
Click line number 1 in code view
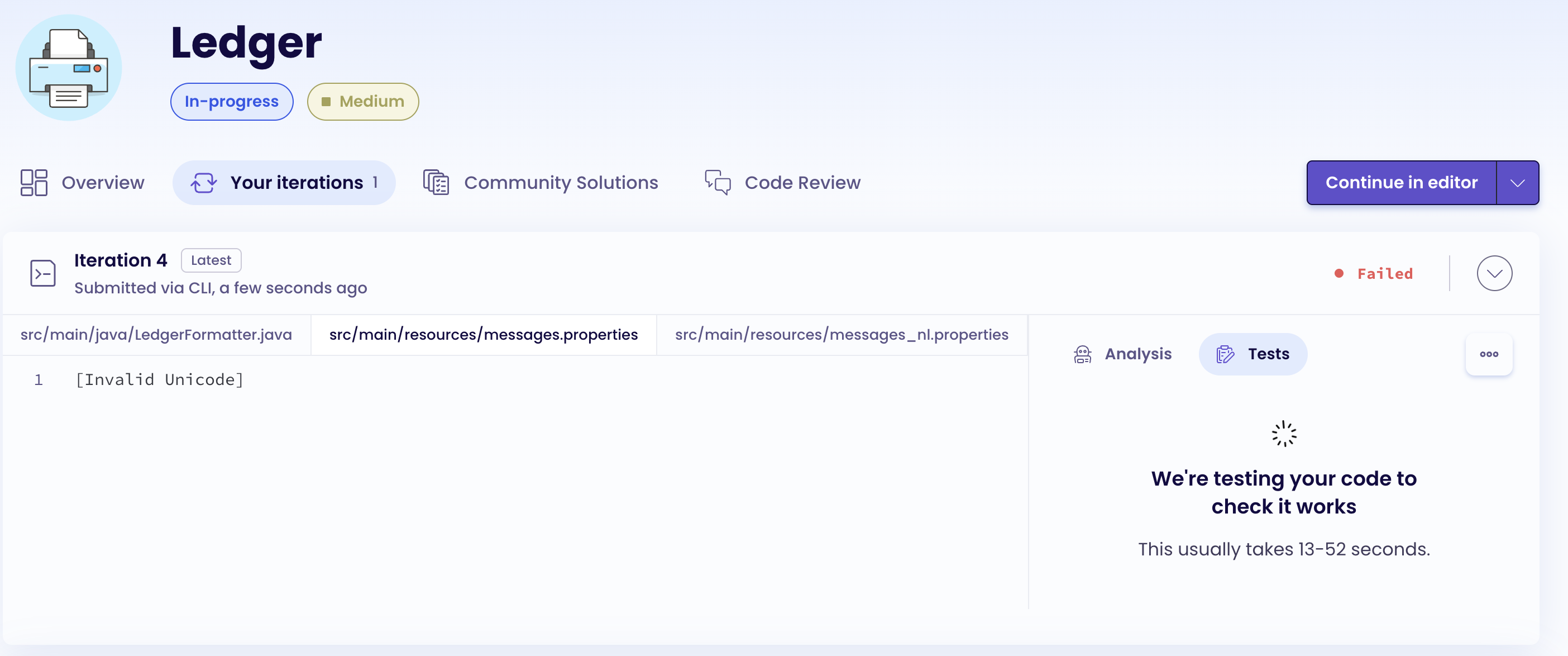tap(39, 380)
